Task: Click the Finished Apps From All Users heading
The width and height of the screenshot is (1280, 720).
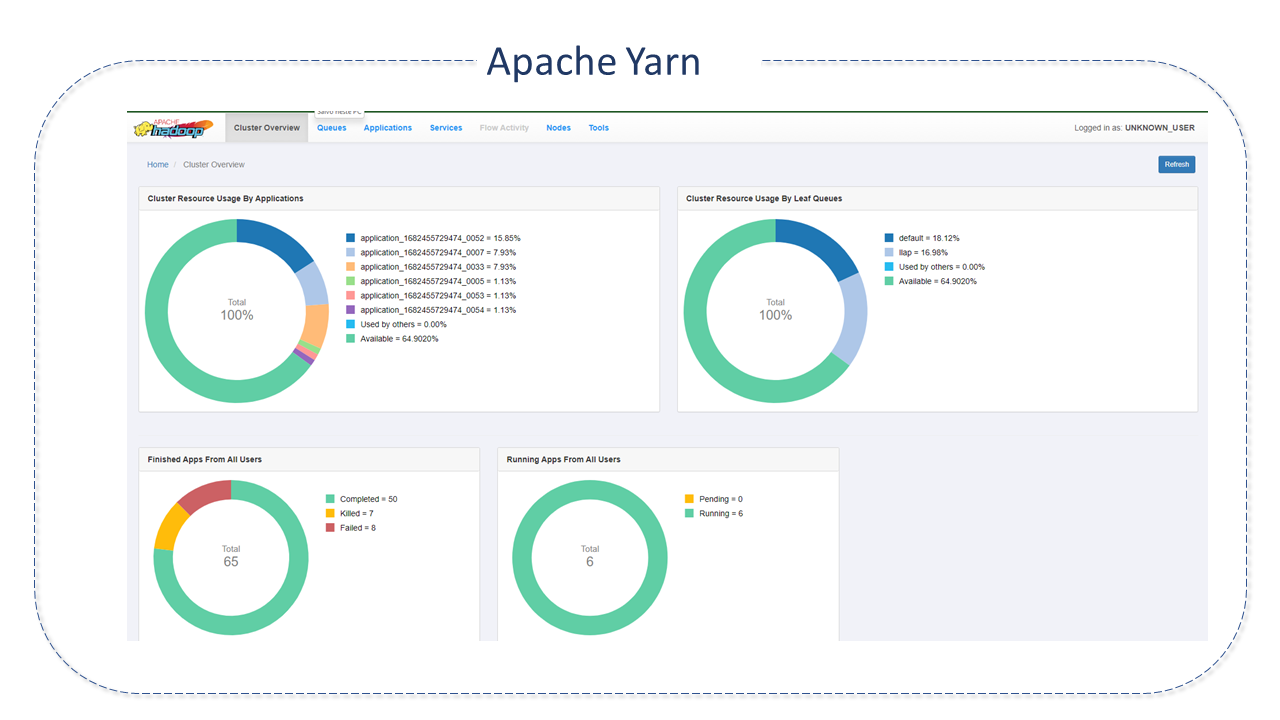Action: click(x=205, y=460)
